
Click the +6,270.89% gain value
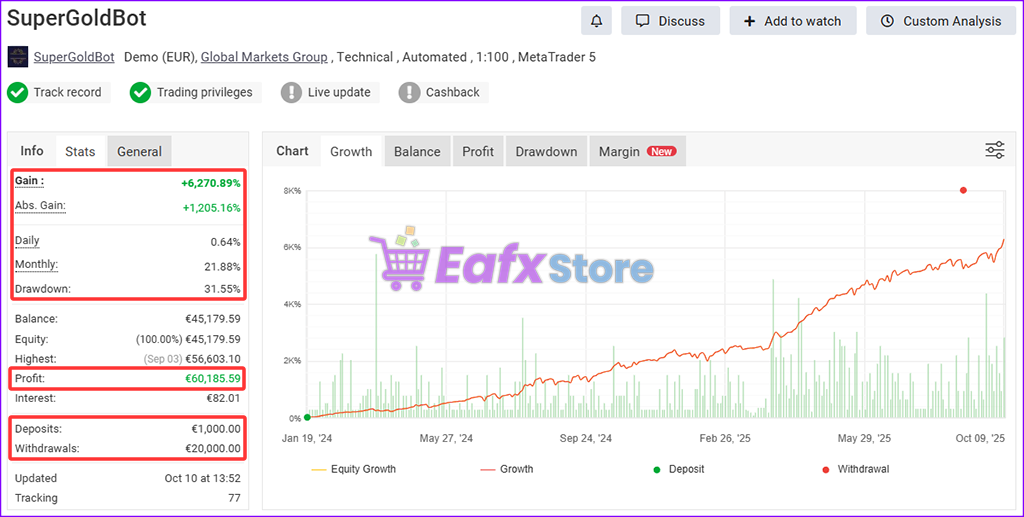click(210, 183)
